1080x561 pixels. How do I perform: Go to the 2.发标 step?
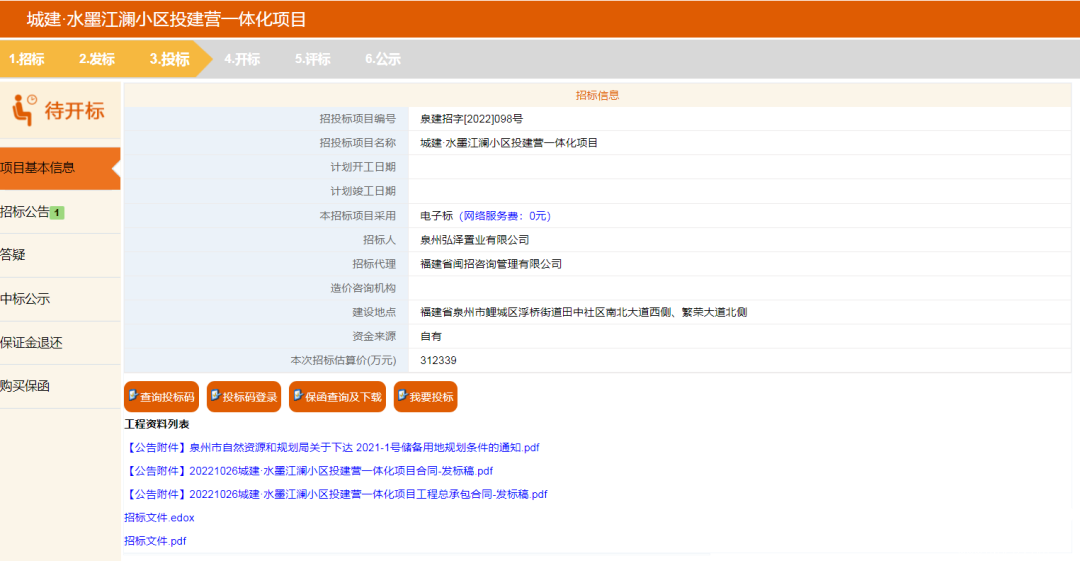pyautogui.click(x=96, y=59)
